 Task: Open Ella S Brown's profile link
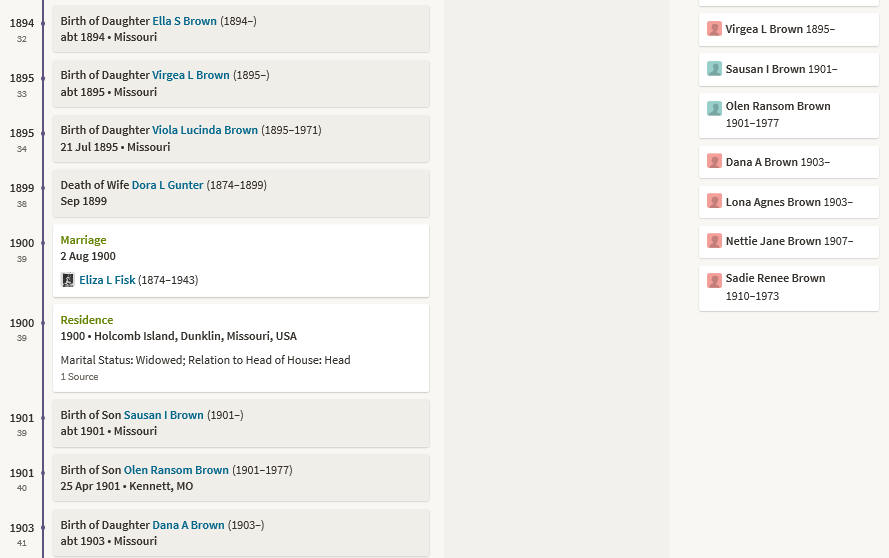point(184,21)
